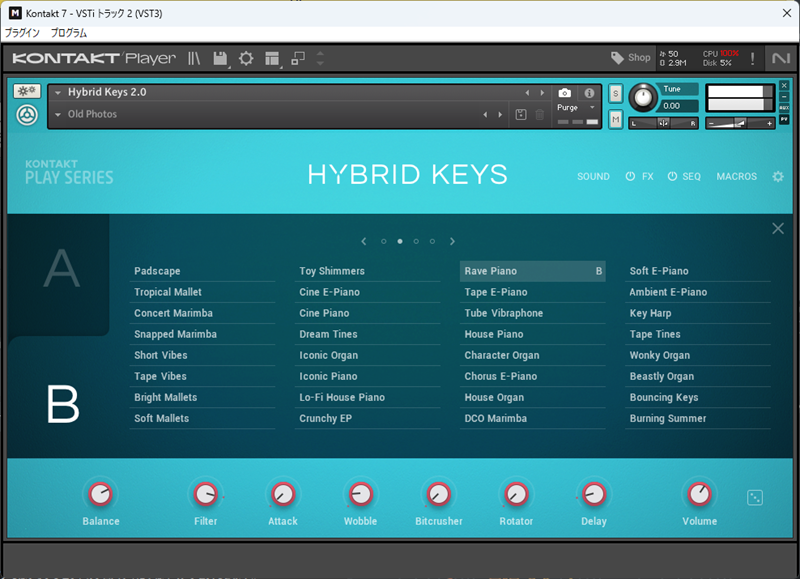
Task: Open instrument edit mode gear icon
Action: pyautogui.click(x=27, y=91)
